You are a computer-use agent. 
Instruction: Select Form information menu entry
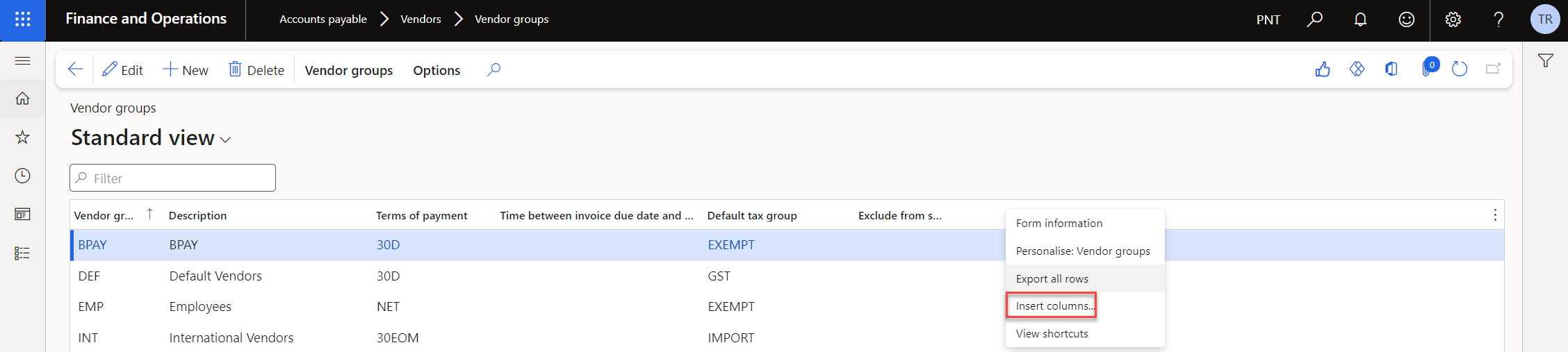click(x=1085, y=223)
